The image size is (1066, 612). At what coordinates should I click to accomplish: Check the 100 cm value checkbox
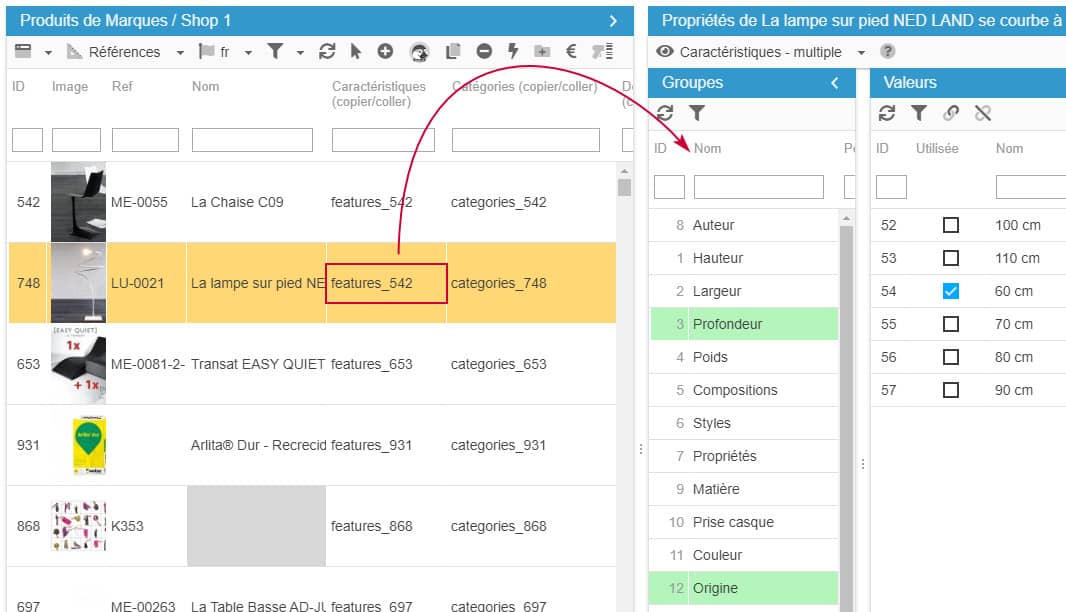click(951, 225)
